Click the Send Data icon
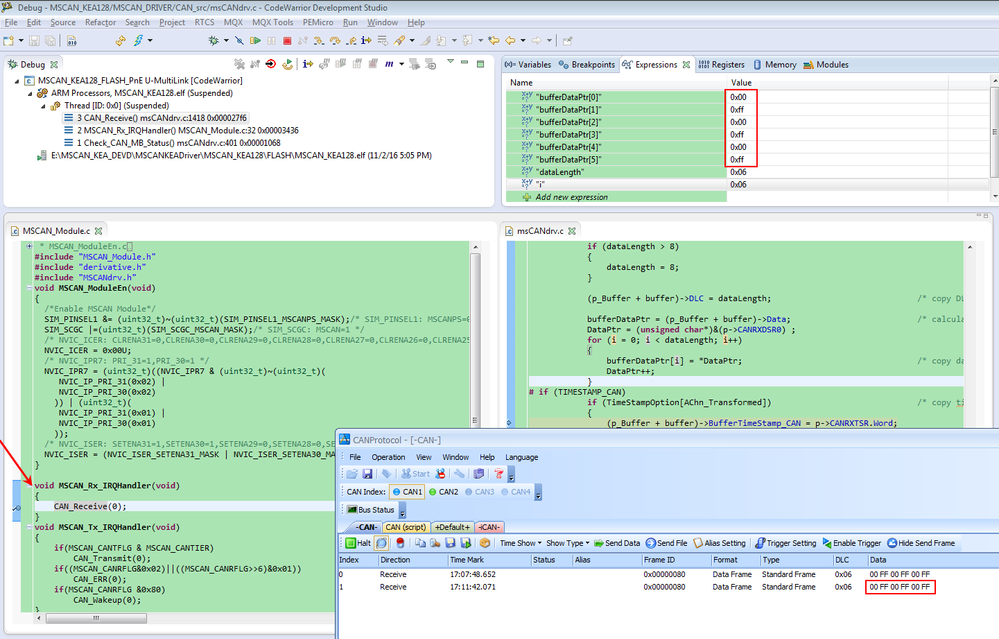The width and height of the screenshot is (999, 639). click(617, 543)
